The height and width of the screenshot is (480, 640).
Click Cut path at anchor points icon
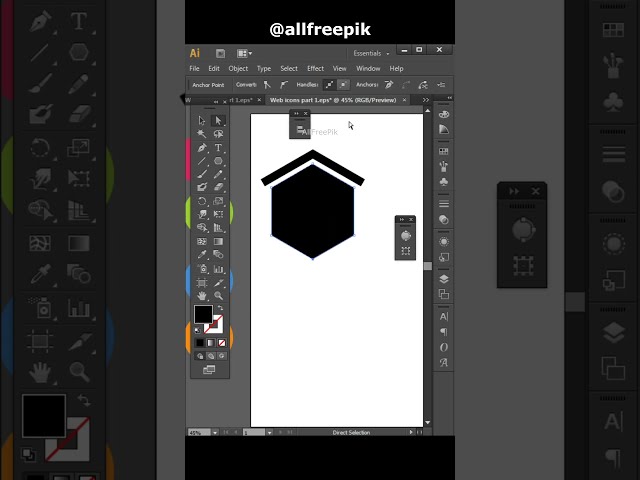(423, 85)
